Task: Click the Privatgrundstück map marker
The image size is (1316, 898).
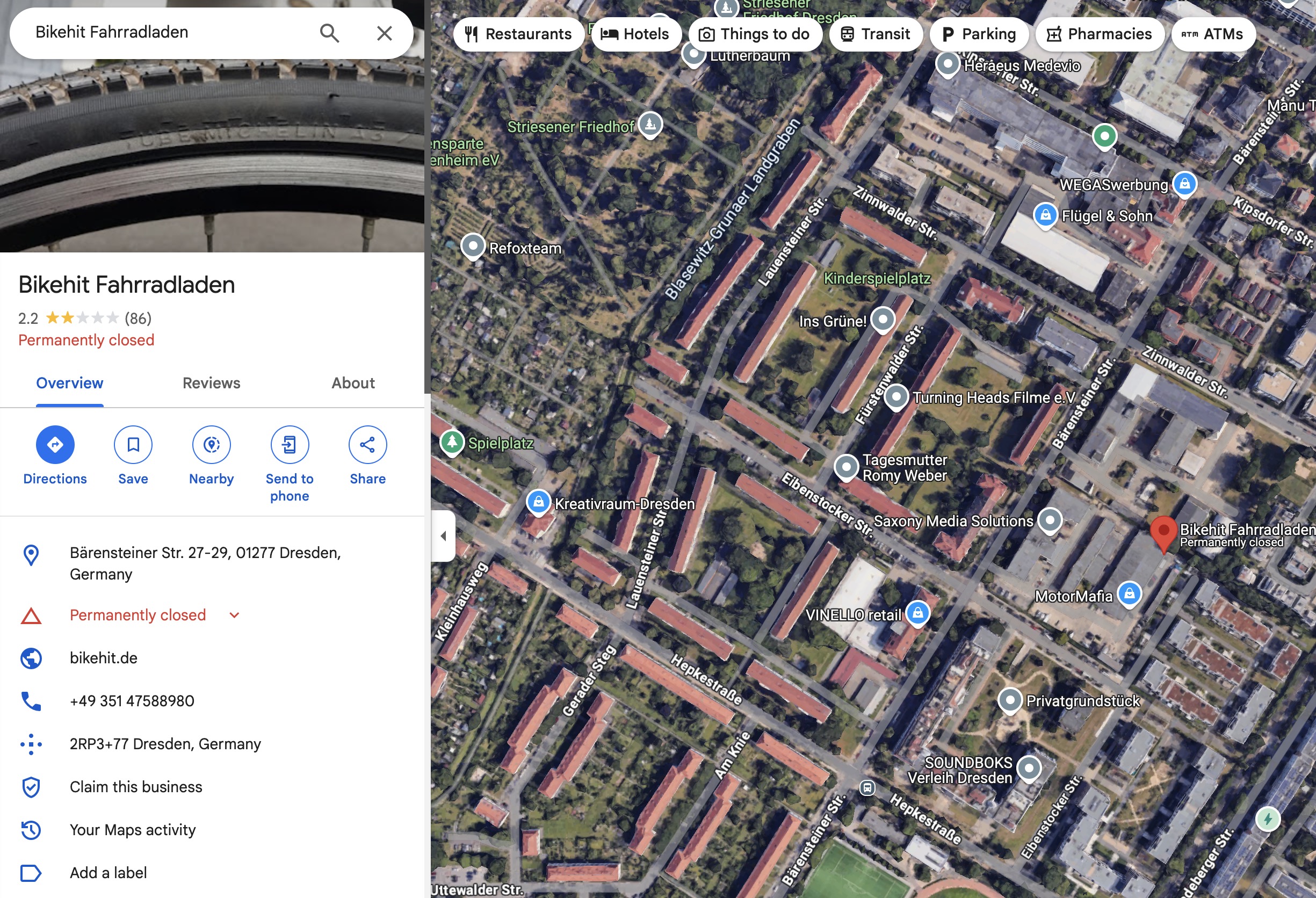Action: 1010,701
